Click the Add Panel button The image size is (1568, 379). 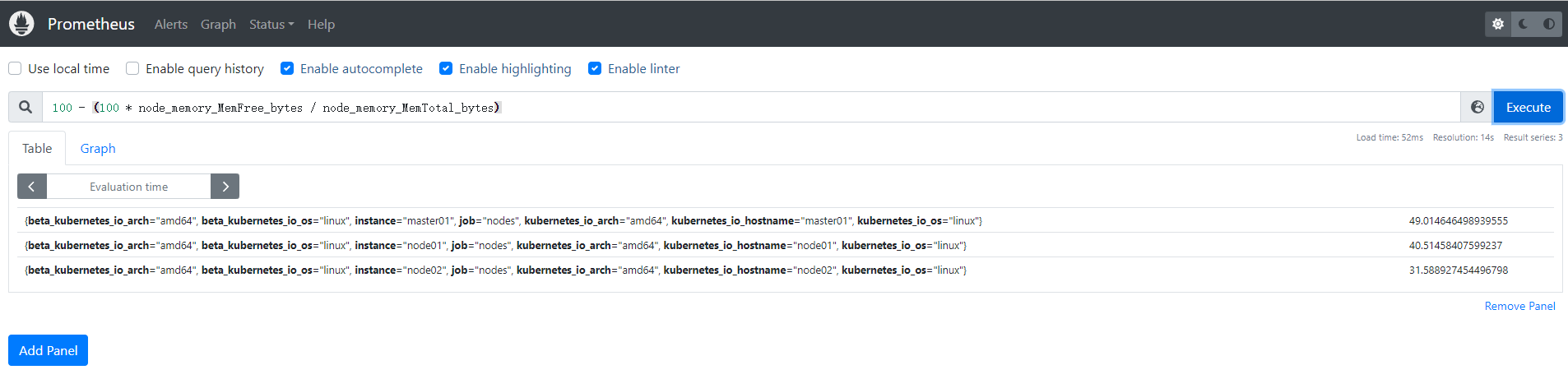[48, 350]
